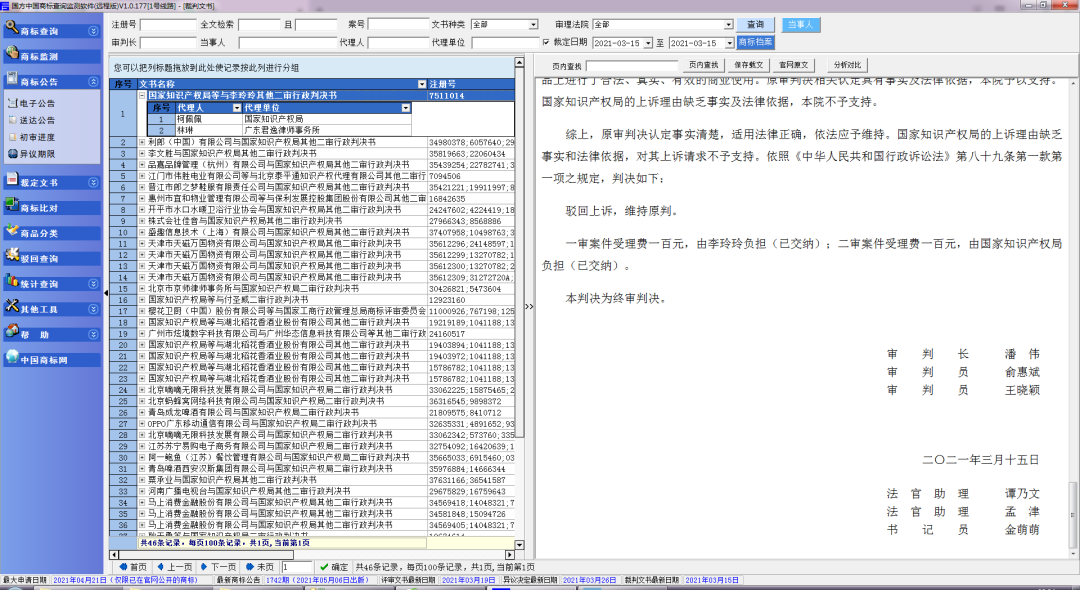Collapse the 商标公告 section chevron
The height and width of the screenshot is (590, 1080).
tap(93, 82)
